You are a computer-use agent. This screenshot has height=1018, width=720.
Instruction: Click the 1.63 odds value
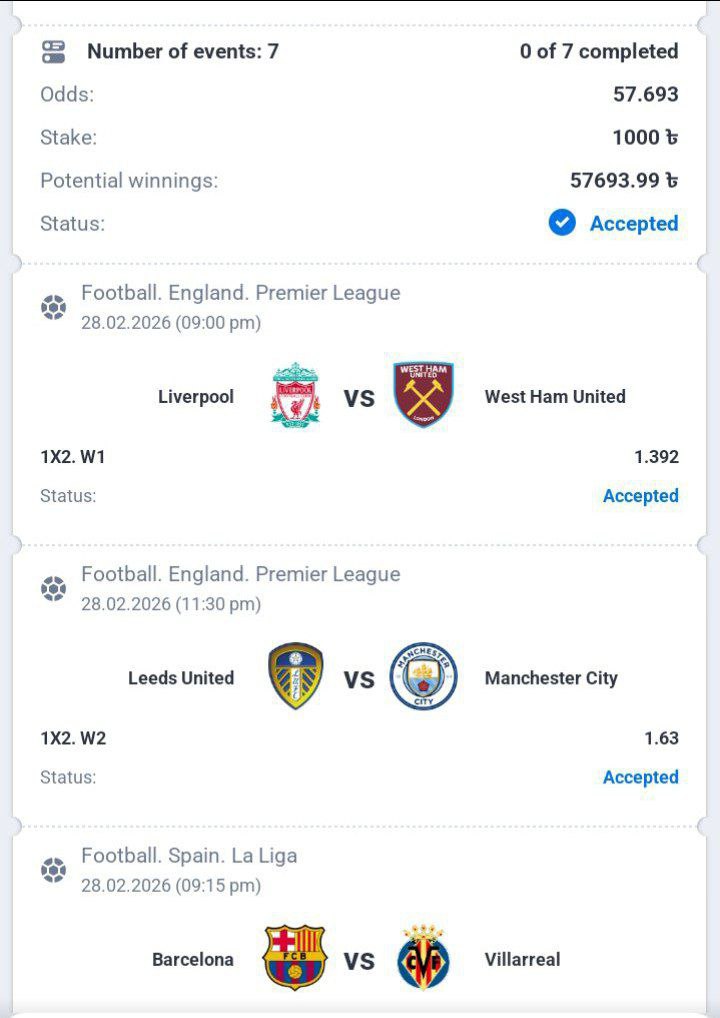pos(661,739)
